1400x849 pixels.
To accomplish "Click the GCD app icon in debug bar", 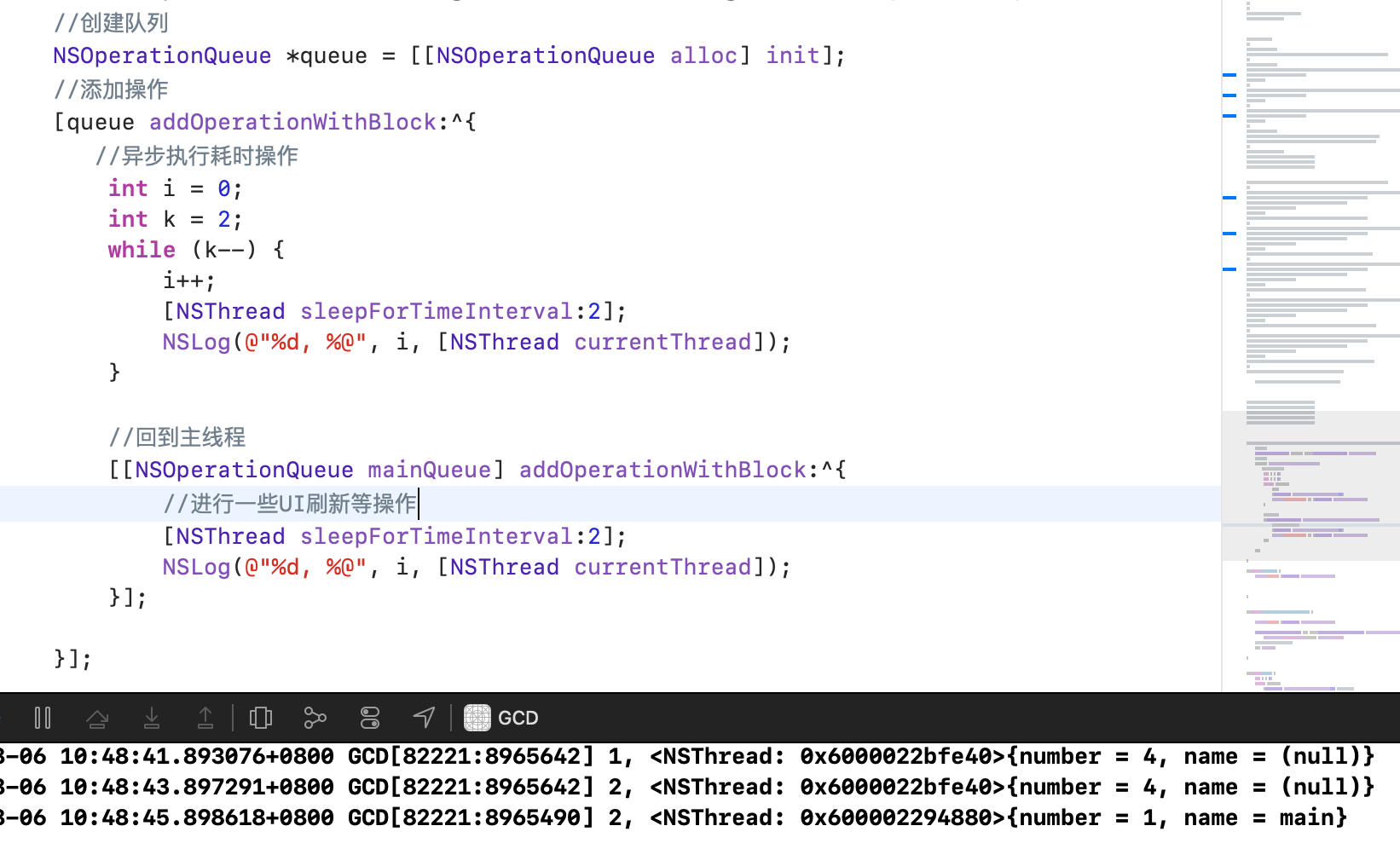I will pyautogui.click(x=477, y=718).
